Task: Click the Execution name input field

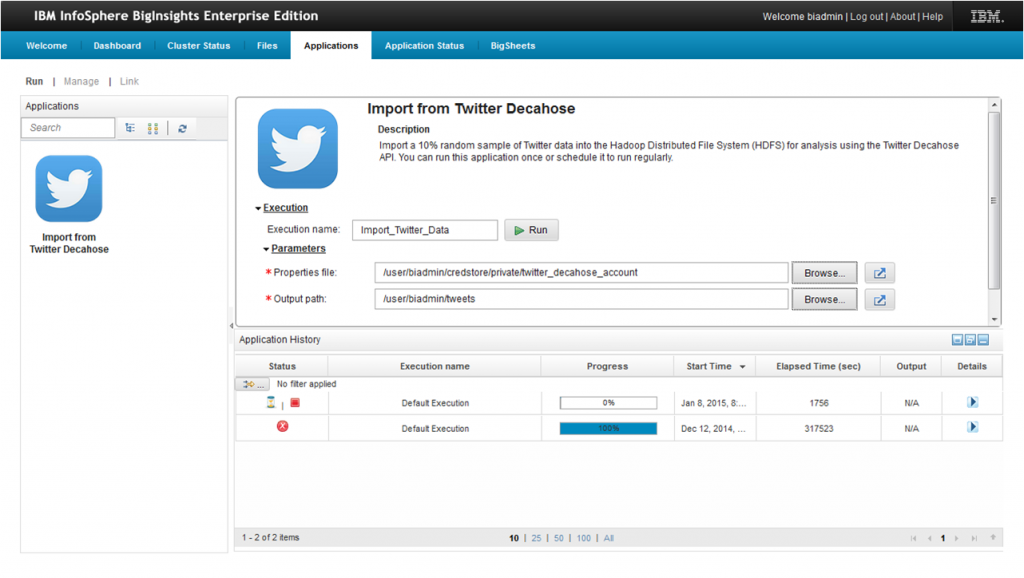Action: [x=424, y=230]
